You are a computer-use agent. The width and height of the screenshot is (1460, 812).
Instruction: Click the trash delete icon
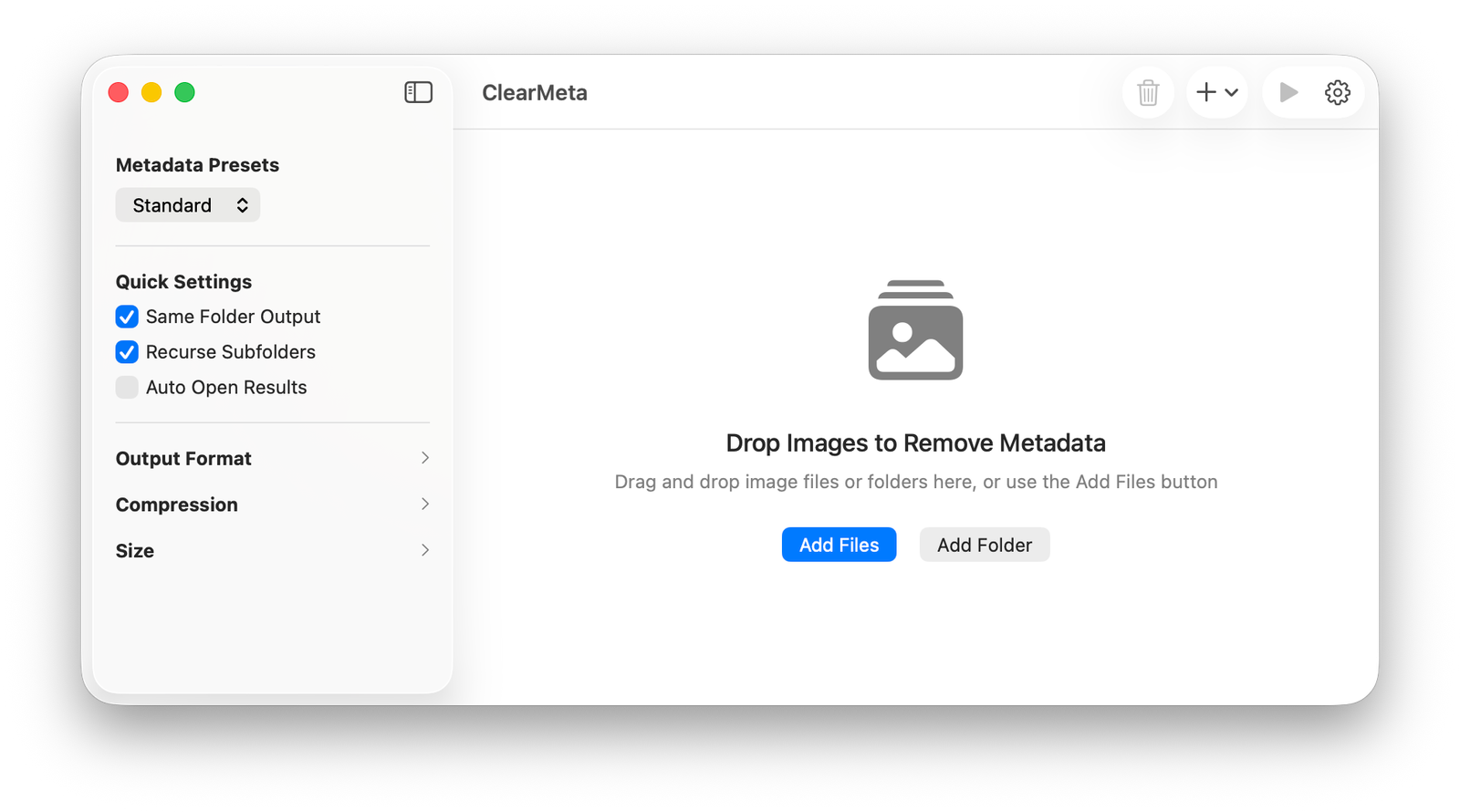(1148, 92)
